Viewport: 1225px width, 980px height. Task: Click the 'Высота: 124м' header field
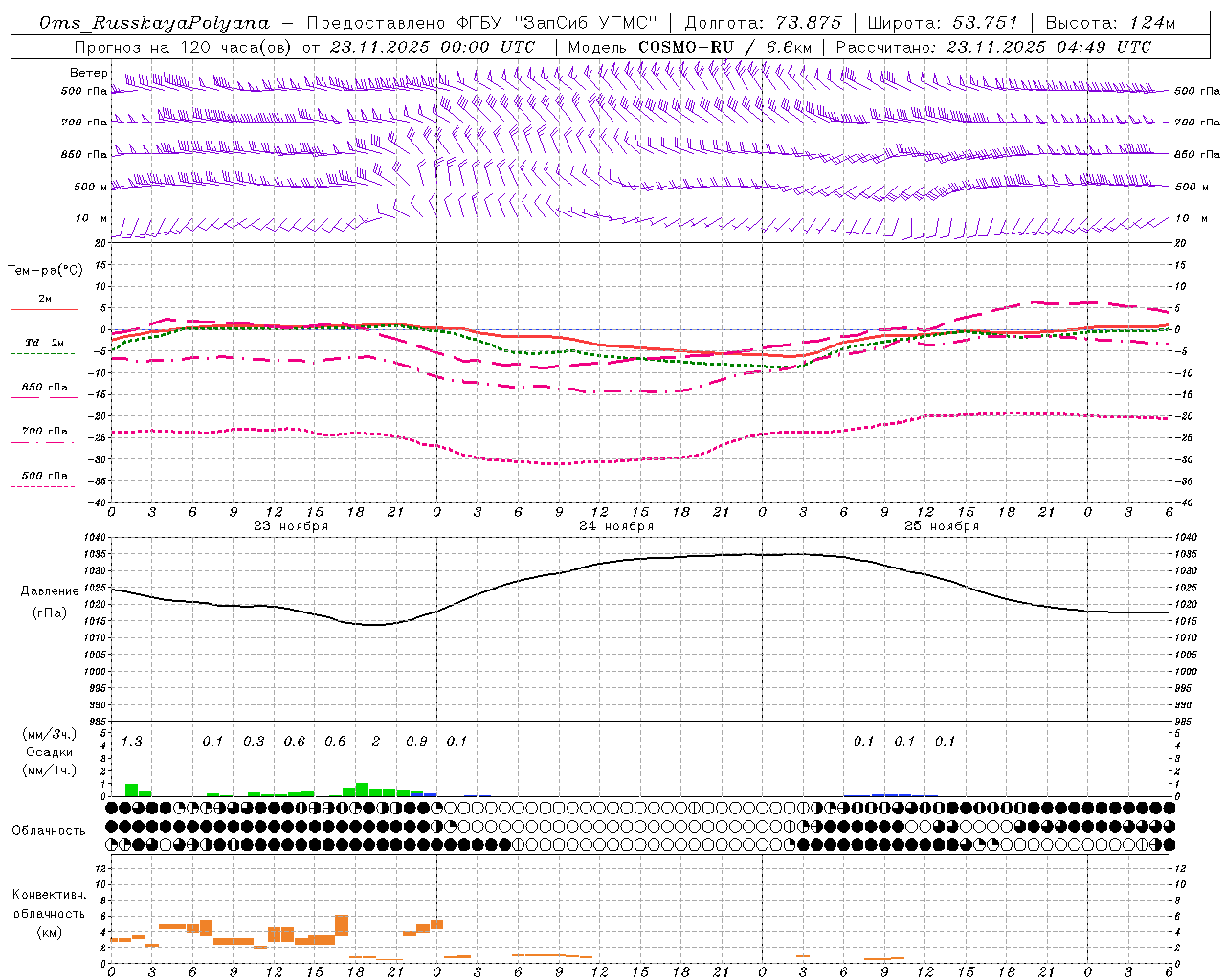(x=1110, y=23)
